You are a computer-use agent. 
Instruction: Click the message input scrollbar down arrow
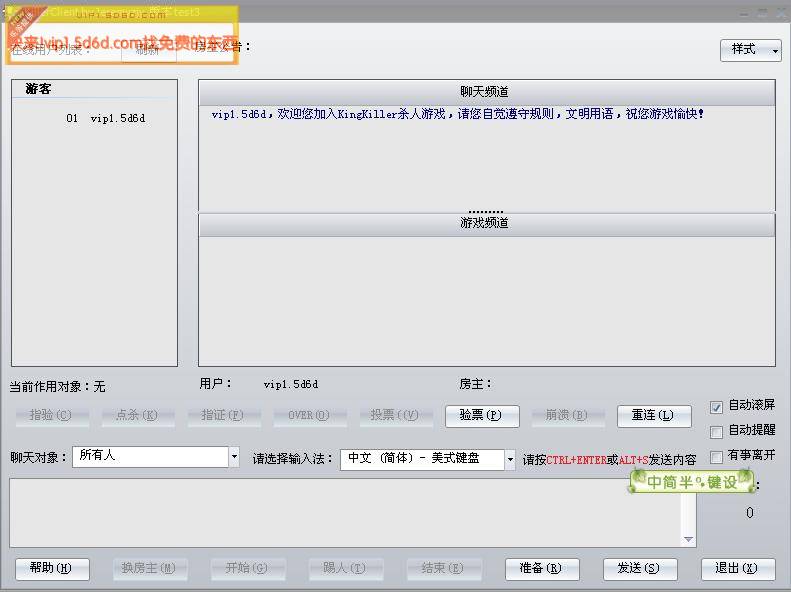(688, 540)
